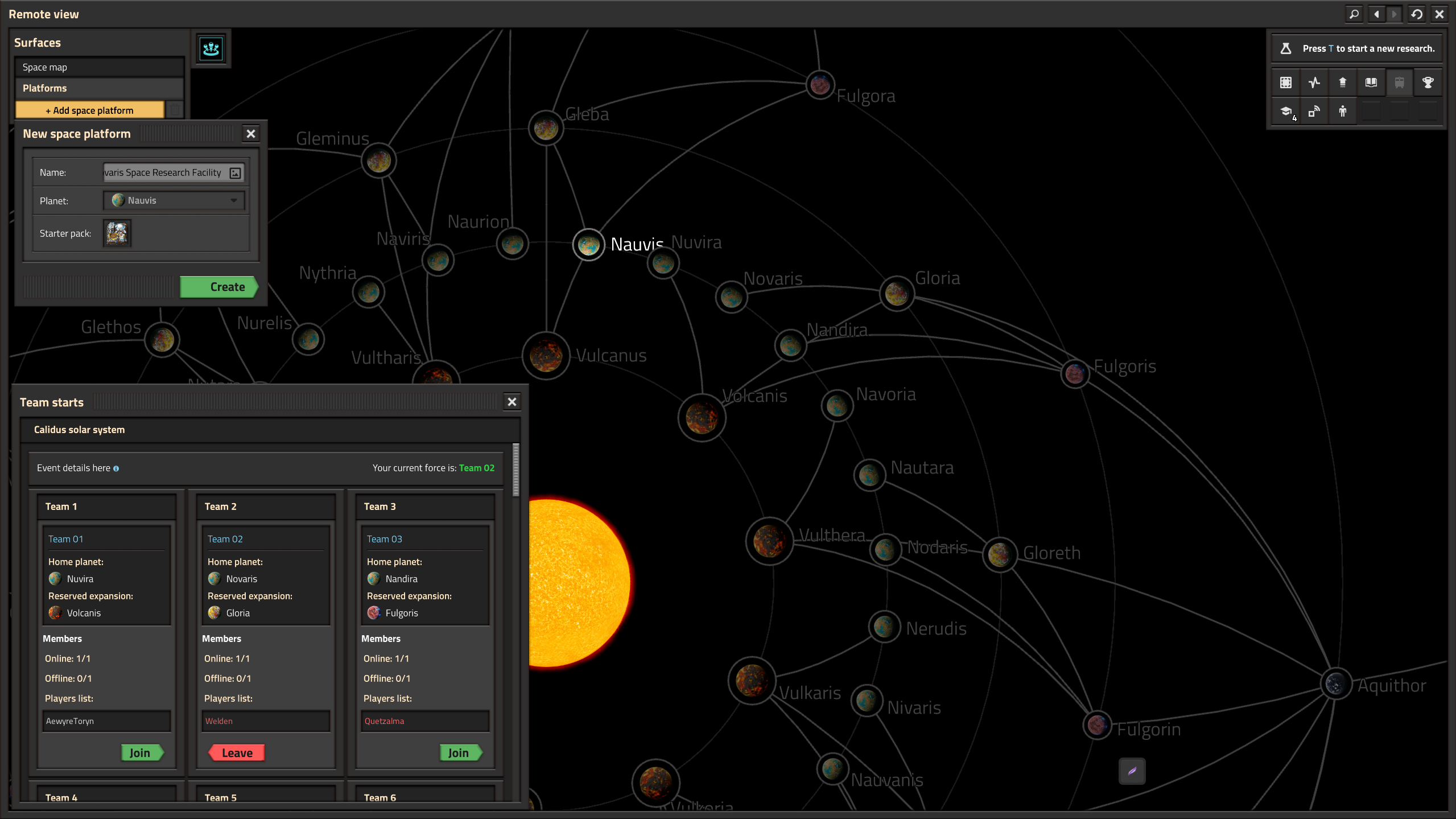This screenshot has height=819, width=1456.
Task: Click the character figure icon
Action: [1343, 111]
